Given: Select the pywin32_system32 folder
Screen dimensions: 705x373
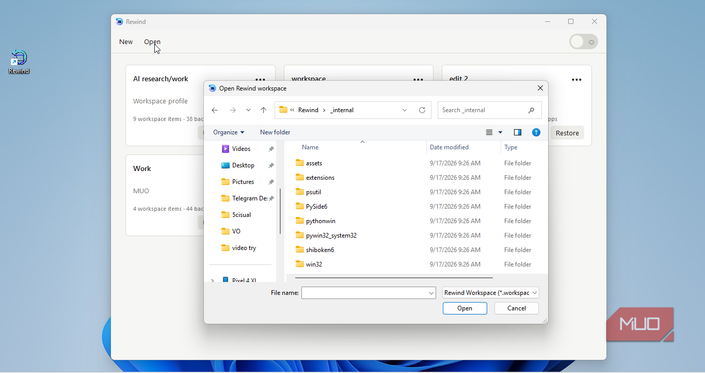Looking at the screenshot, I should coord(331,235).
